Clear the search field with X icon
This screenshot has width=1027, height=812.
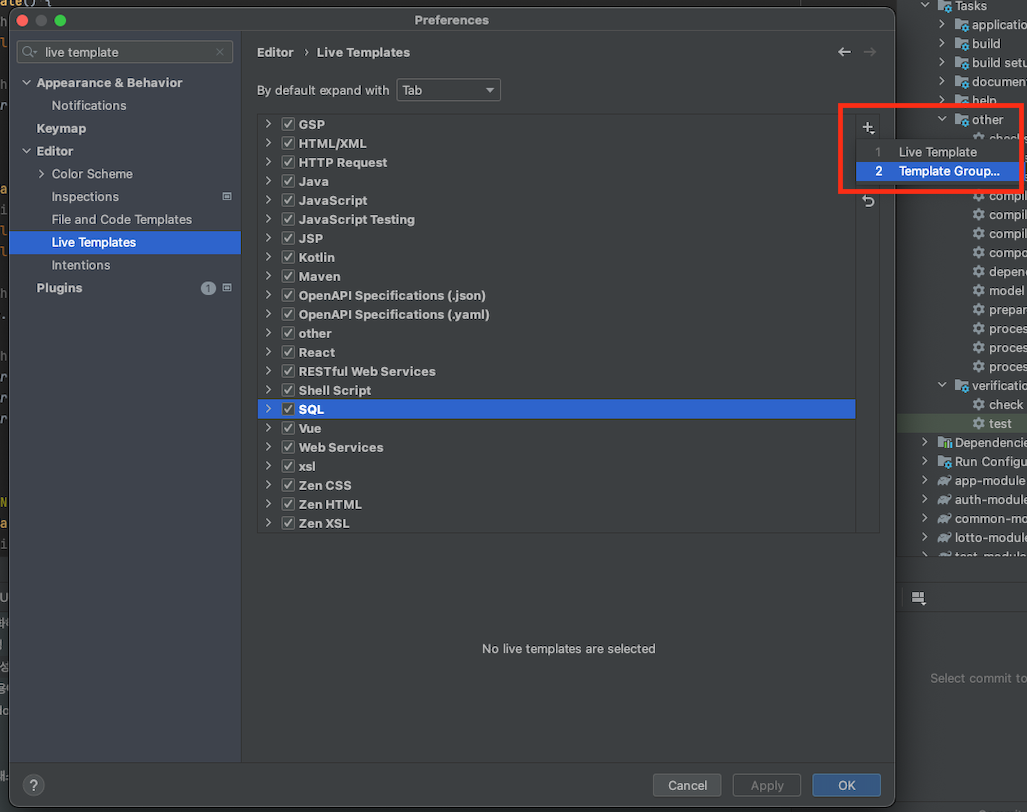[220, 52]
